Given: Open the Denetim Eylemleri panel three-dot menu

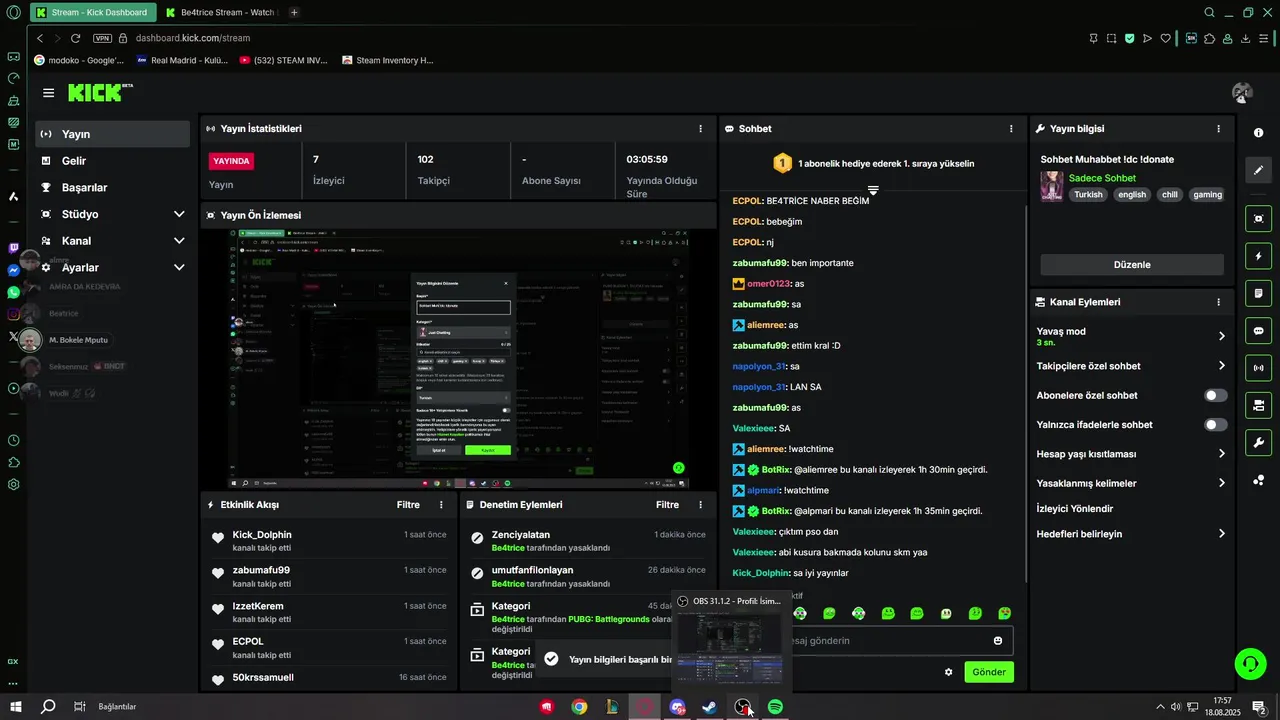Looking at the screenshot, I should click(x=700, y=505).
